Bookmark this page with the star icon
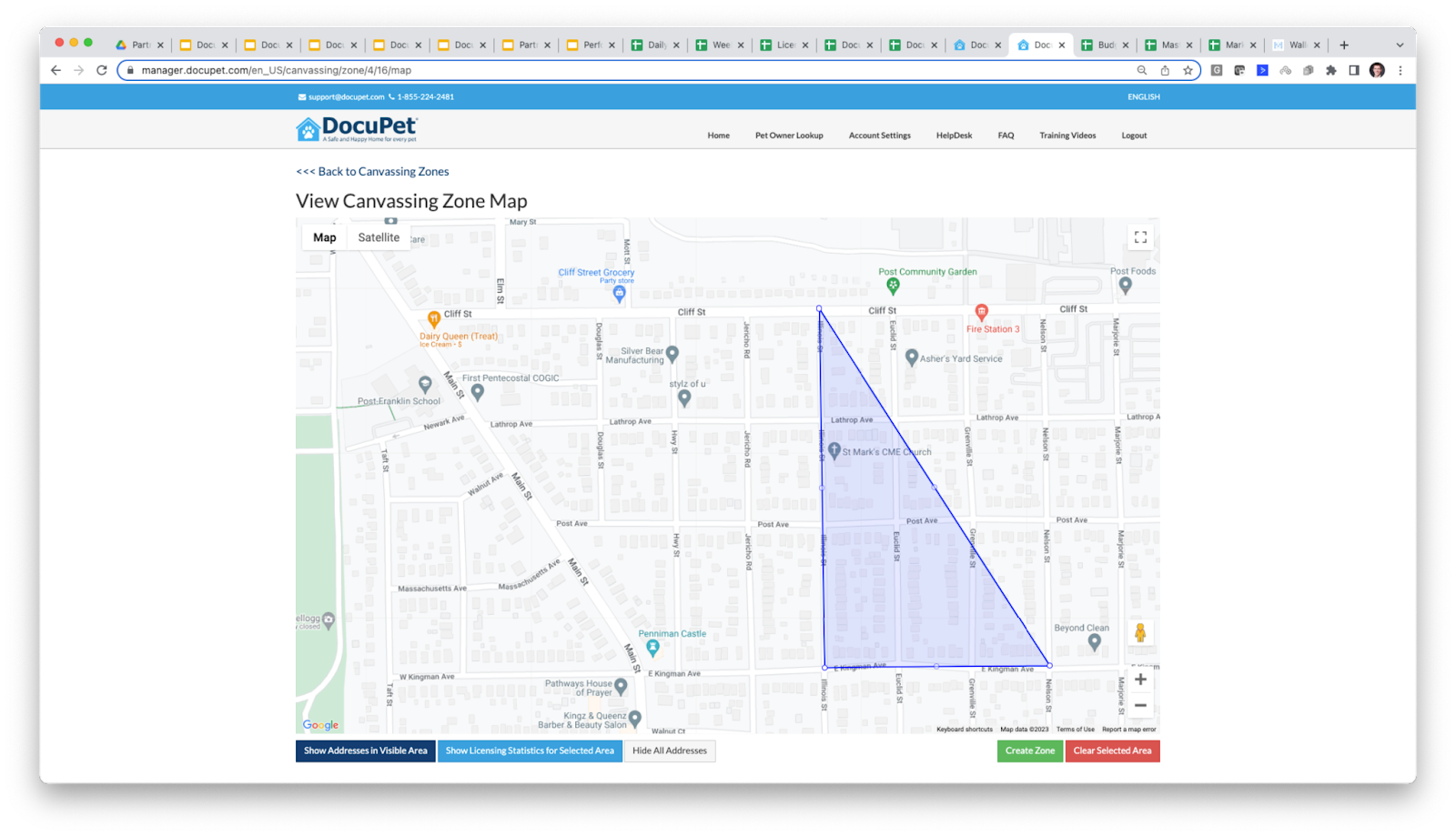The height and width of the screenshot is (836, 1456). click(1188, 69)
